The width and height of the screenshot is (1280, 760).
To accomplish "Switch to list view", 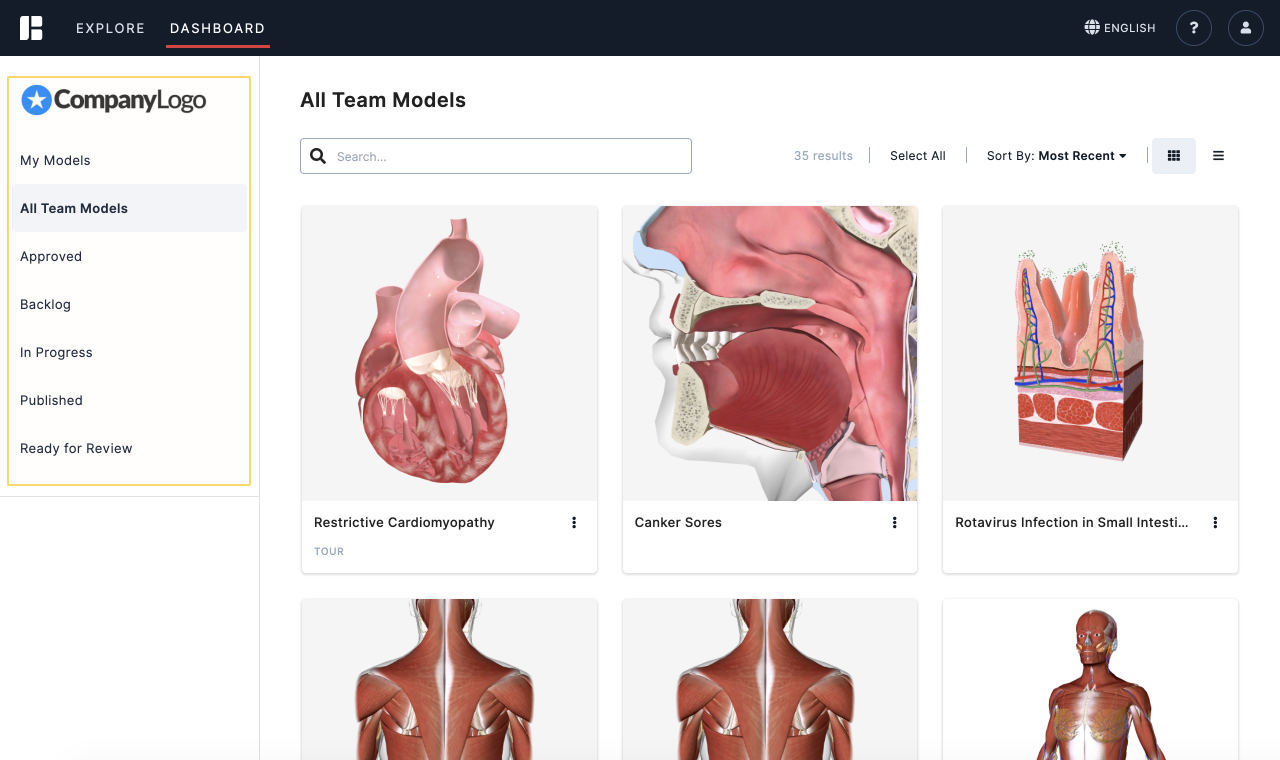I will tap(1218, 156).
